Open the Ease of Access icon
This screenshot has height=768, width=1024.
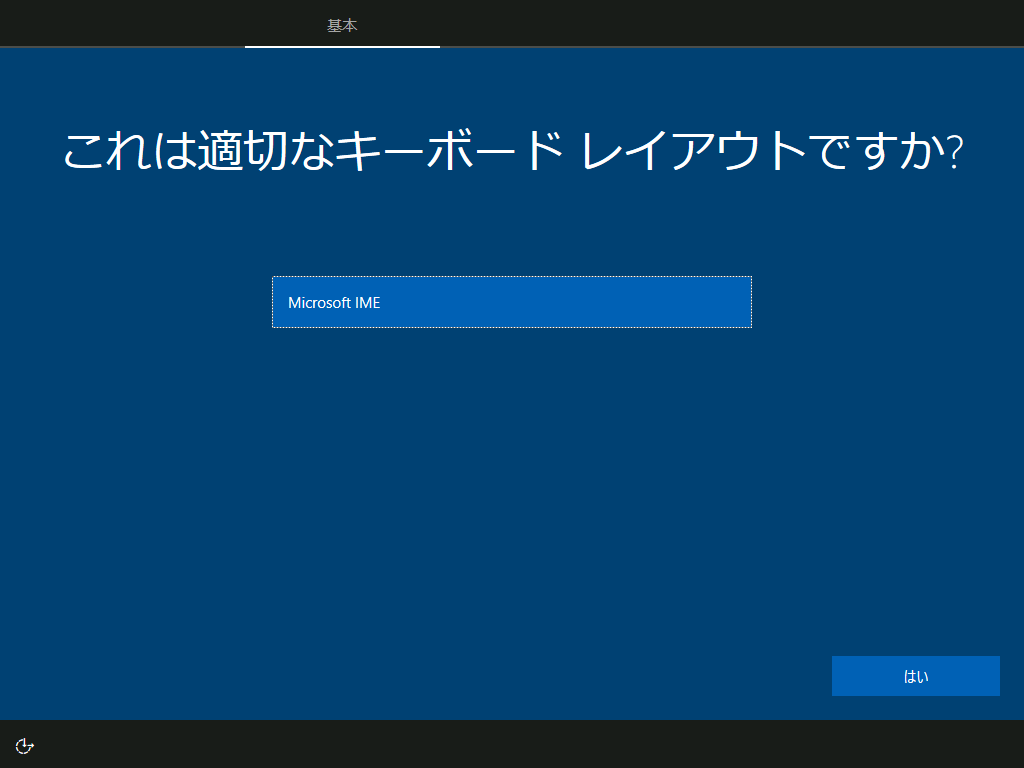pyautogui.click(x=24, y=745)
